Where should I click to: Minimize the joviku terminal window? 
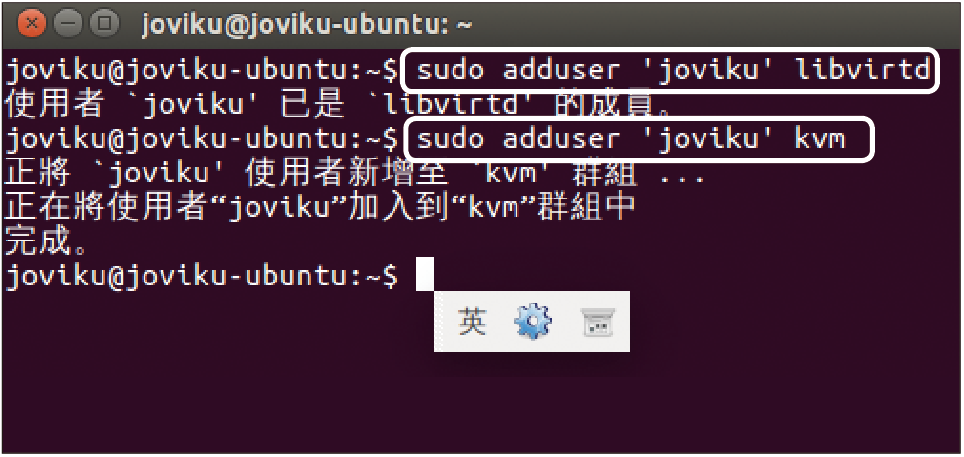coord(67,25)
